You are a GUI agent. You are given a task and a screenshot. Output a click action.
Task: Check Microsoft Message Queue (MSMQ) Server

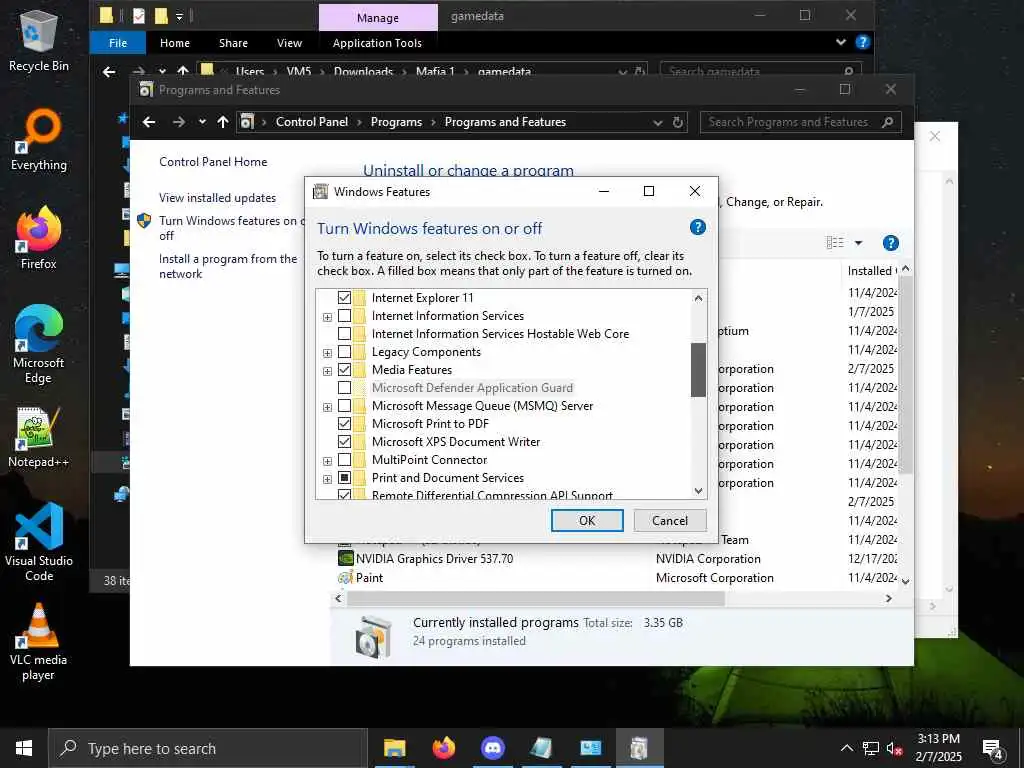[344, 406]
